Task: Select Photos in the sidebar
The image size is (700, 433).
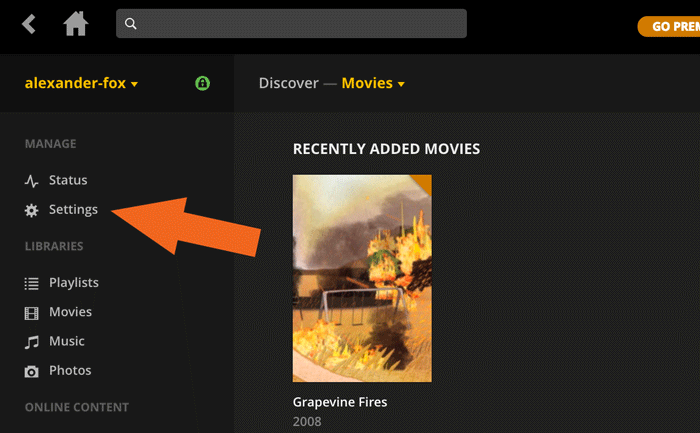Action: tap(70, 370)
